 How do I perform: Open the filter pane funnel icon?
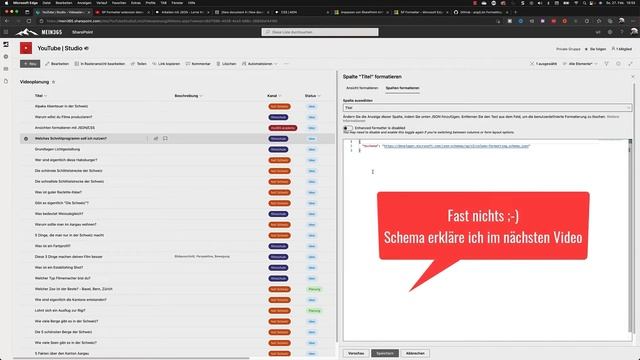click(x=607, y=64)
